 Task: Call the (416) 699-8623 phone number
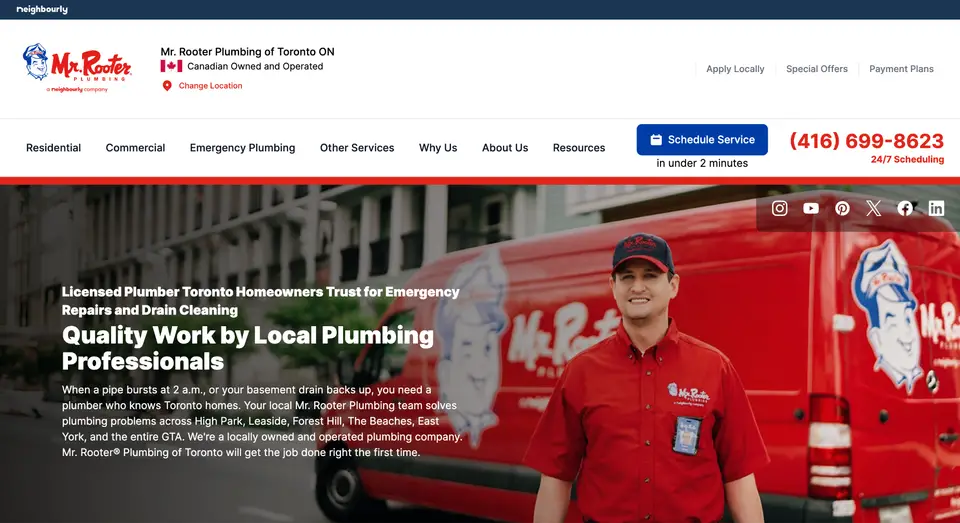coord(866,141)
